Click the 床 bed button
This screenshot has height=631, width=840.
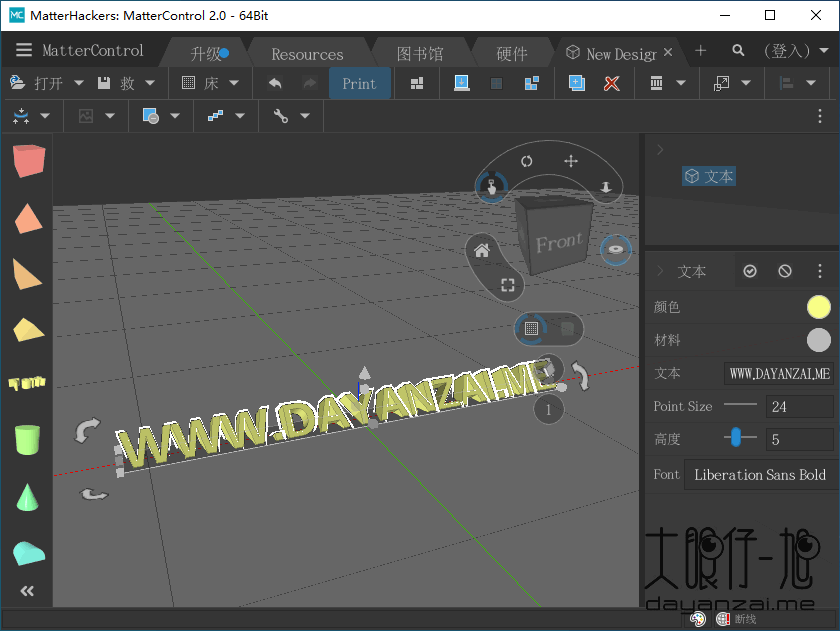[x=200, y=83]
